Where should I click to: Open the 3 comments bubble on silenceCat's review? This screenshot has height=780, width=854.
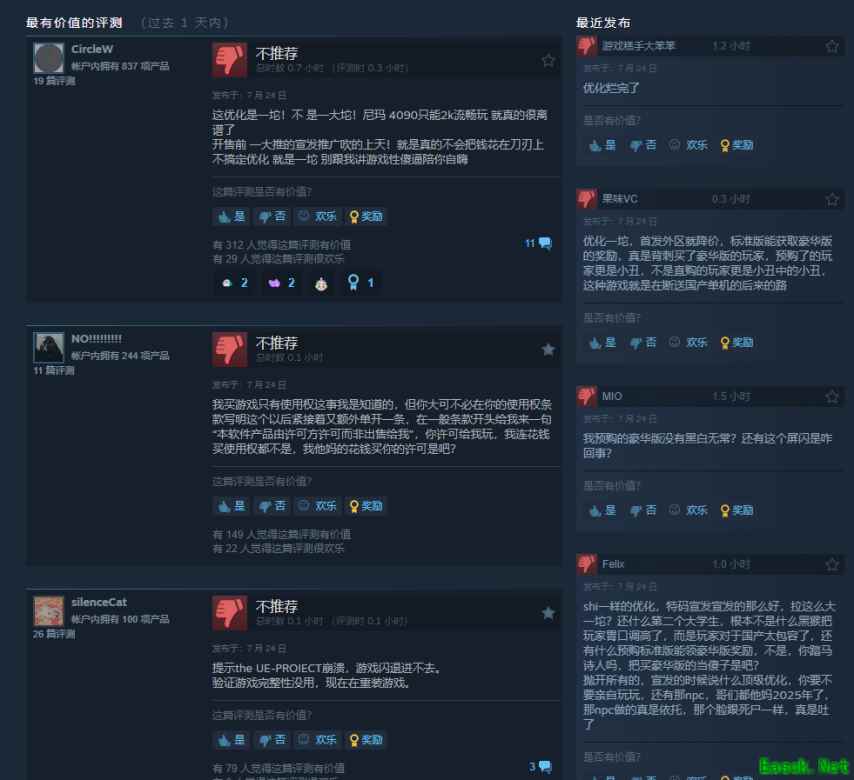[x=540, y=767]
